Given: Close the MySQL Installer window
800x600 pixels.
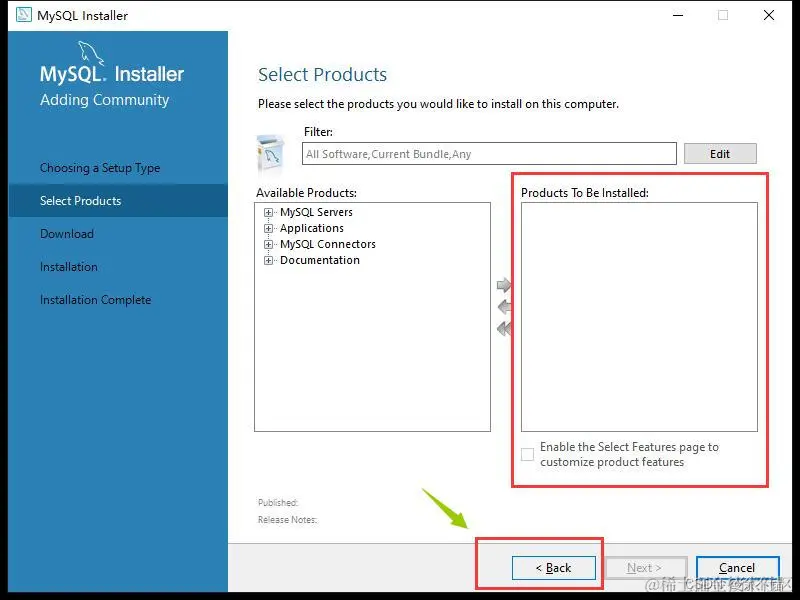Looking at the screenshot, I should (769, 15).
